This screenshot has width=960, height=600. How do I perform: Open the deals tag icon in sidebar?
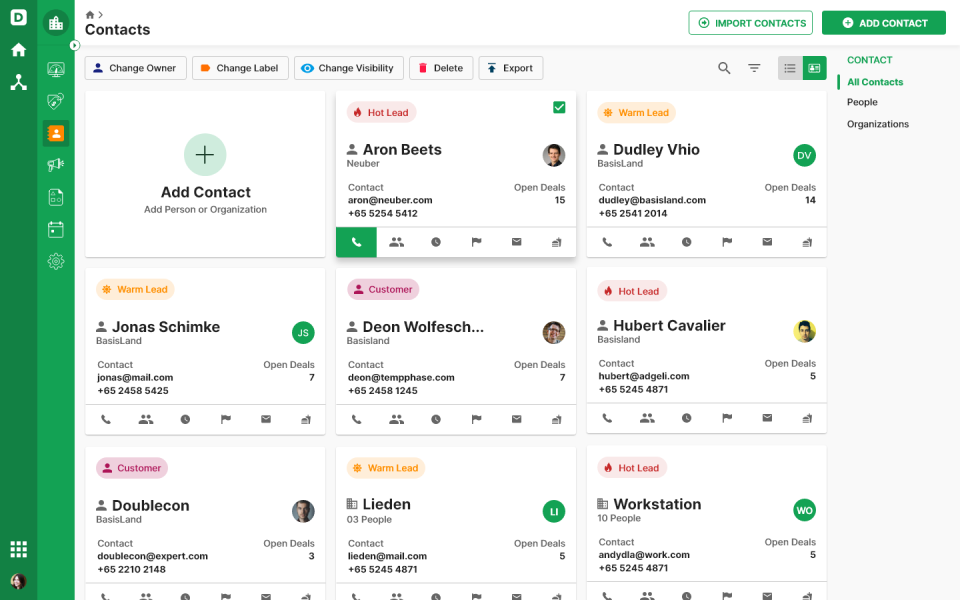(56, 101)
